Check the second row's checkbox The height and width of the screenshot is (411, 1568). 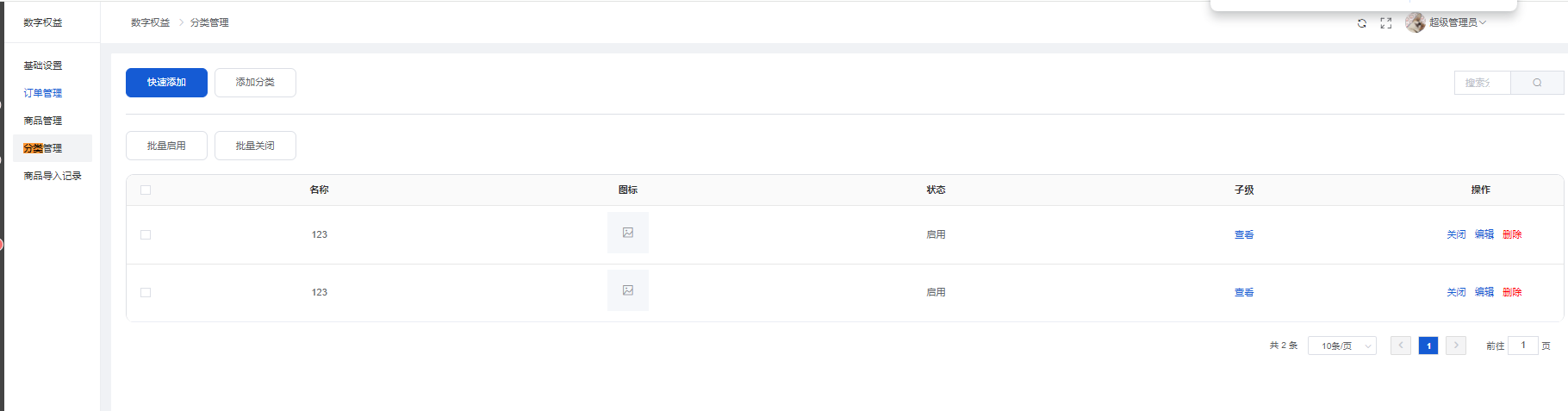tap(146, 292)
